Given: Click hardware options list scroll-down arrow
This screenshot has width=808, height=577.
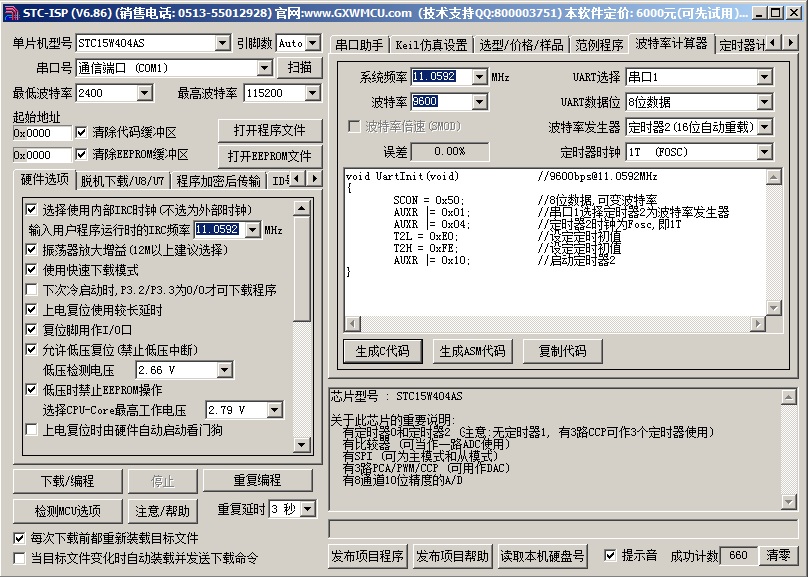Looking at the screenshot, I should coord(301,445).
